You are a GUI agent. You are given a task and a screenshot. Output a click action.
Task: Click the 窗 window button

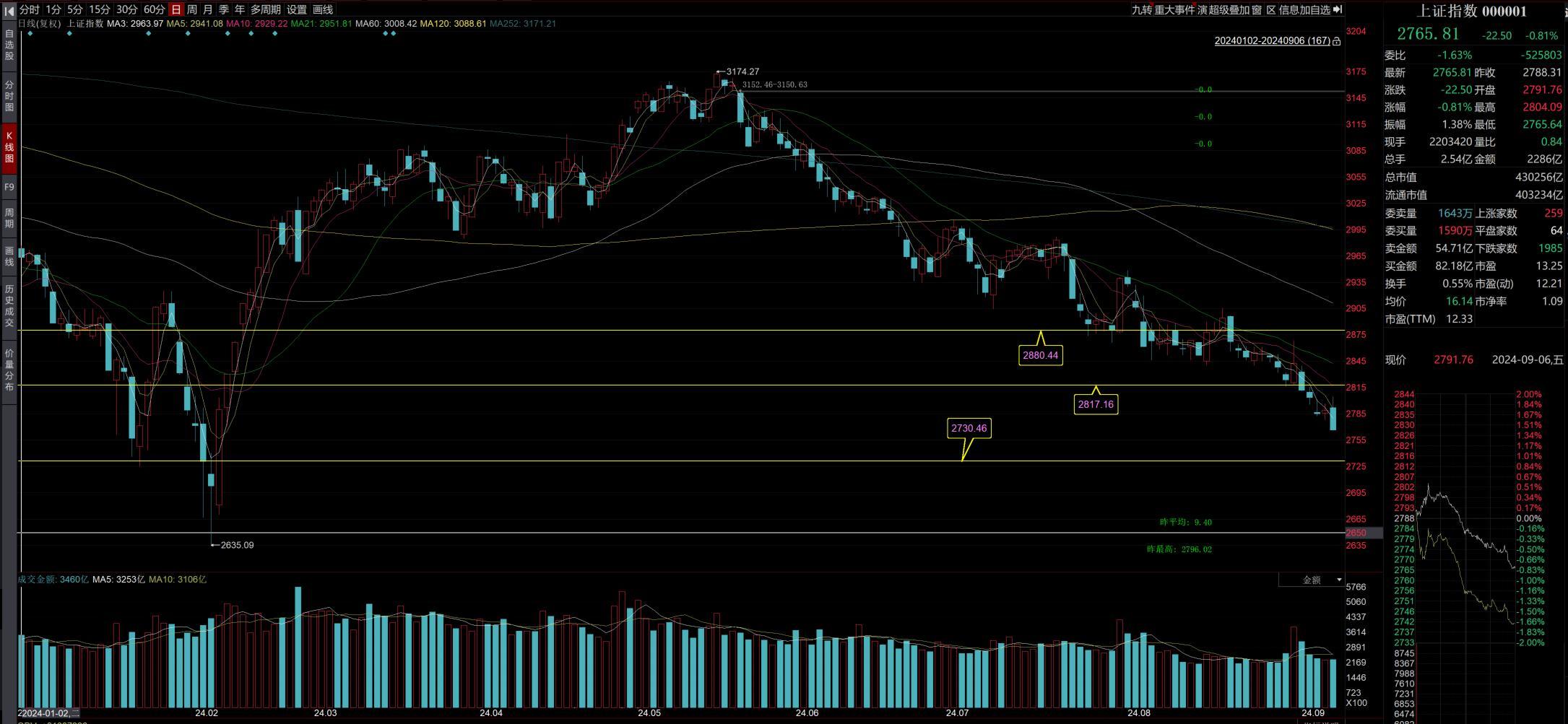tap(1257, 9)
